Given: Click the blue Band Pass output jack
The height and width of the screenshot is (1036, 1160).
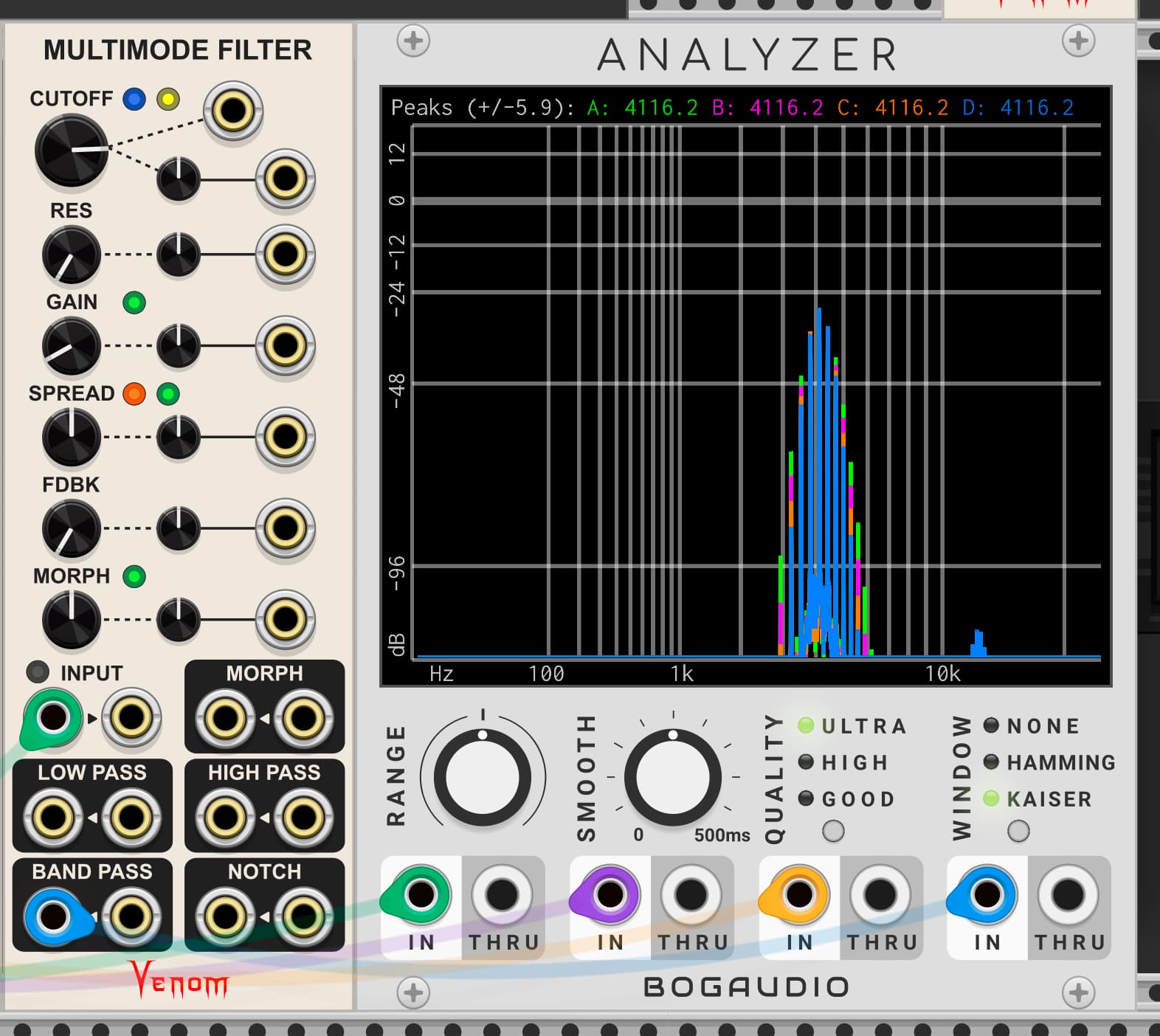Looking at the screenshot, I should pos(53,916).
